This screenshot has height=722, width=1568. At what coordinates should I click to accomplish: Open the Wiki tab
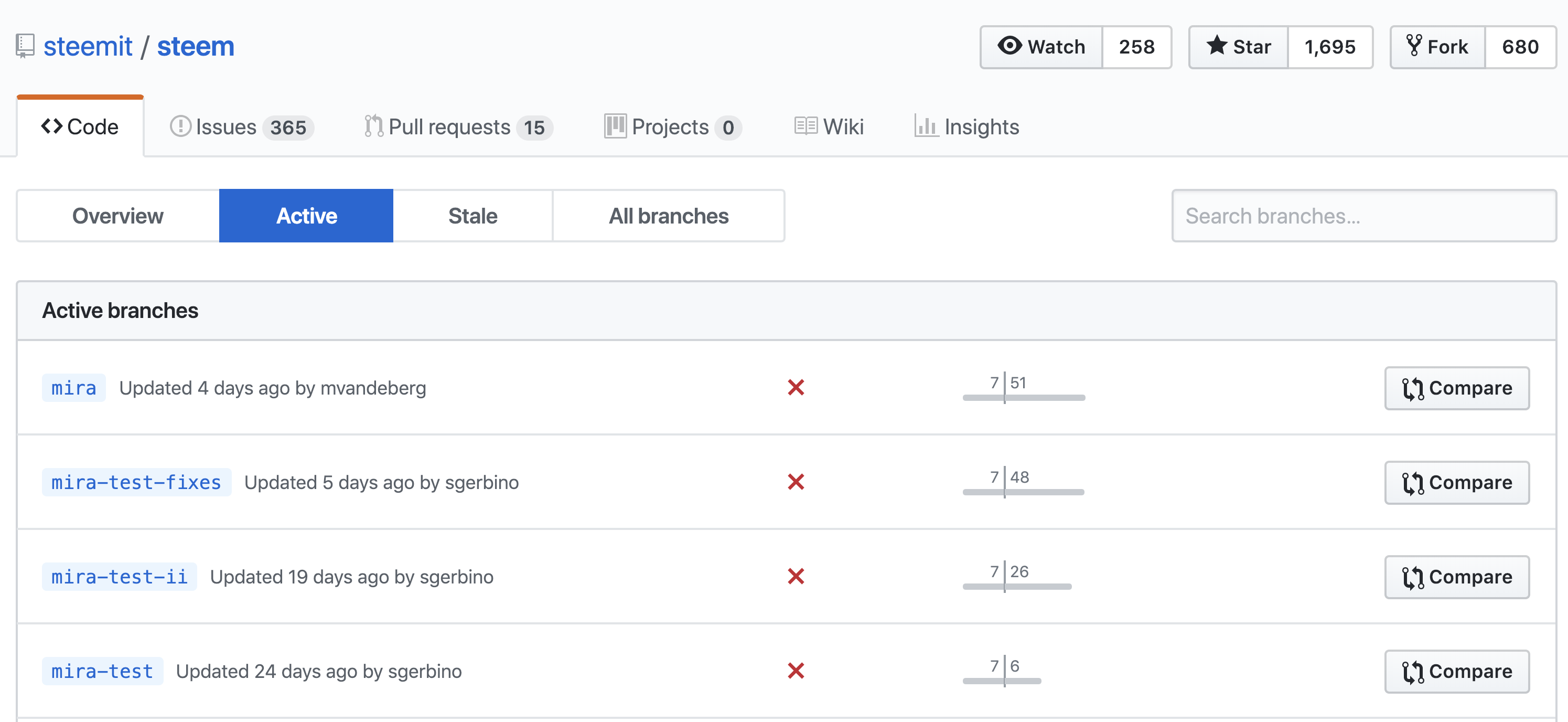click(x=829, y=127)
